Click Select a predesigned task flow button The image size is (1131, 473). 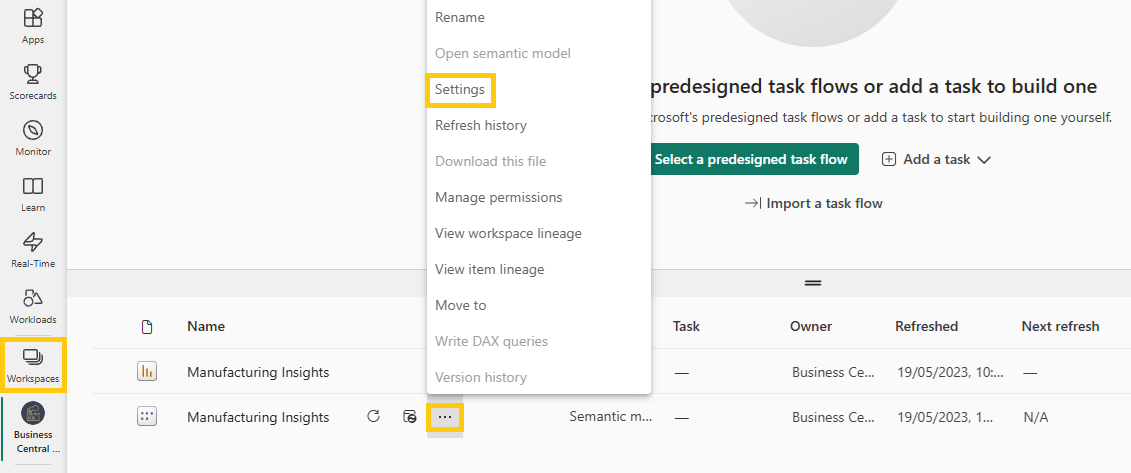(x=751, y=159)
